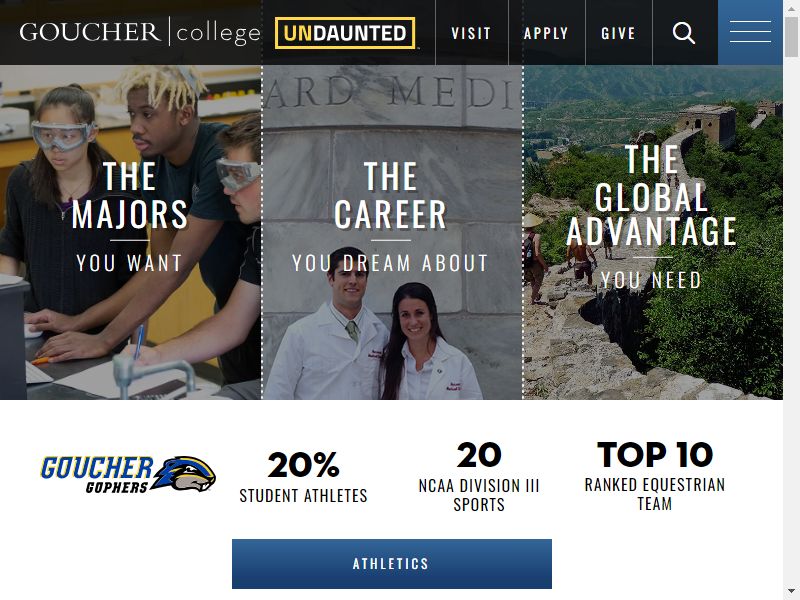Click the scrollbar down arrow
Viewport: 800px width, 600px height.
coord(791,593)
